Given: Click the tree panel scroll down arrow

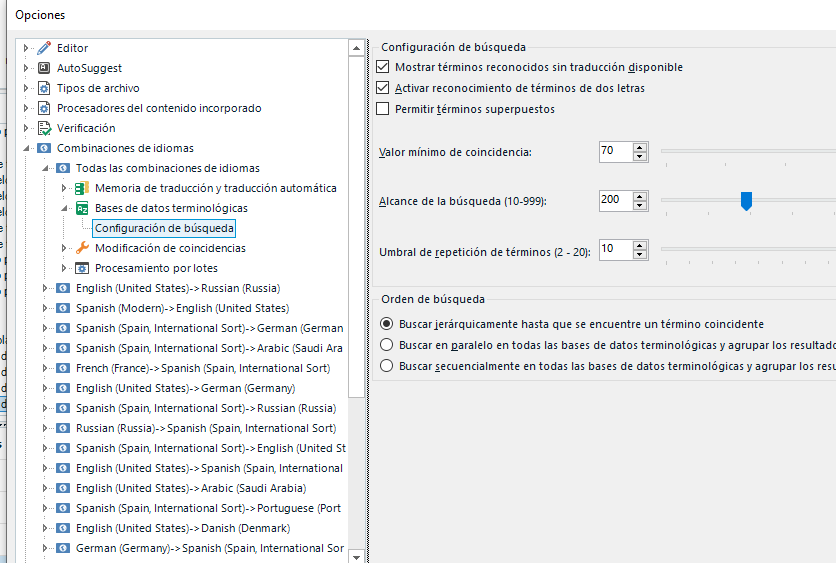Looking at the screenshot, I should tap(356, 557).
